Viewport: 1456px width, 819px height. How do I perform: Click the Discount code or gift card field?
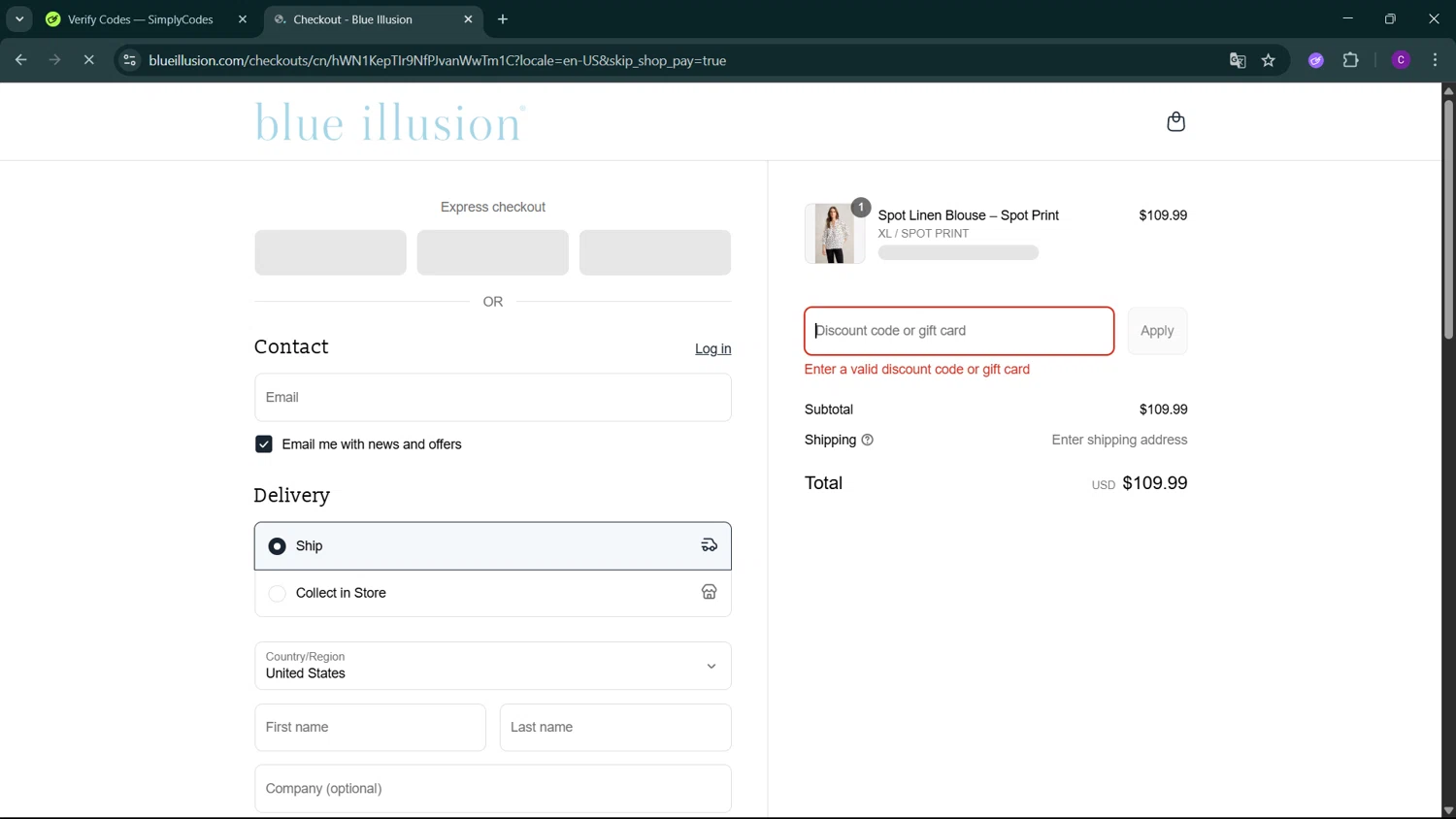[959, 331]
